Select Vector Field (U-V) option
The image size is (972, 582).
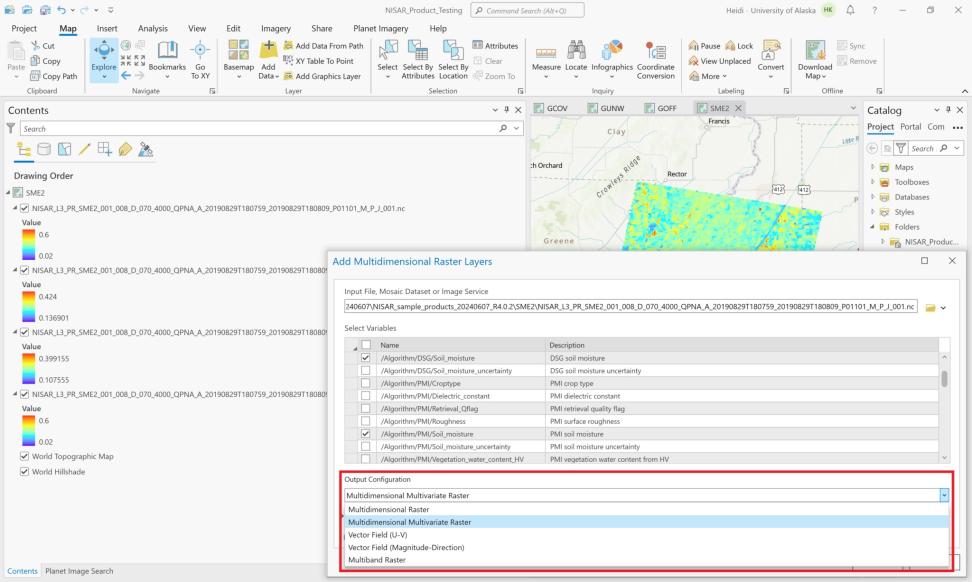coord(647,535)
